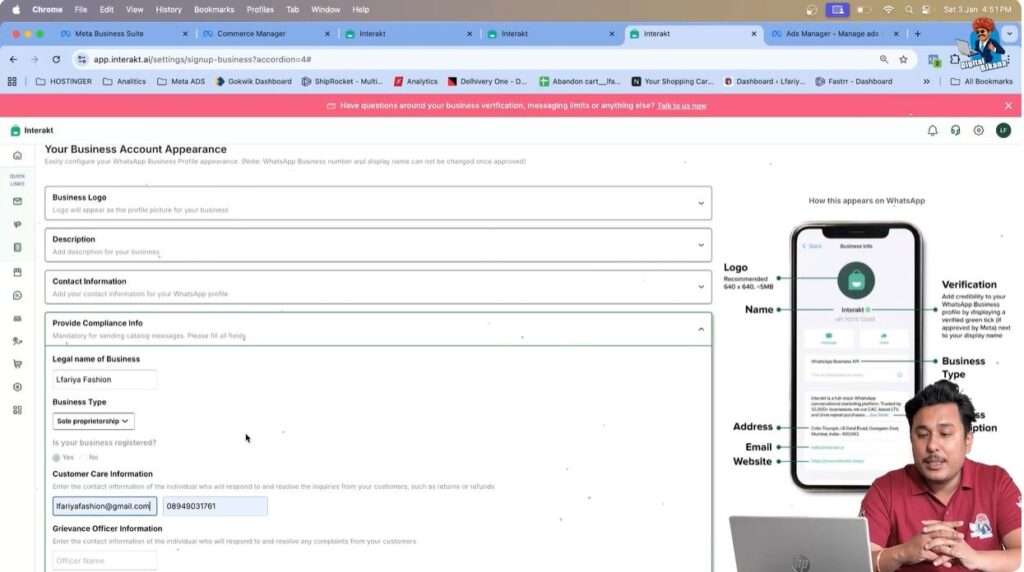1024x572 pixels.
Task: Open the Gokwik Dashboard bookmark
Action: [x=253, y=82]
